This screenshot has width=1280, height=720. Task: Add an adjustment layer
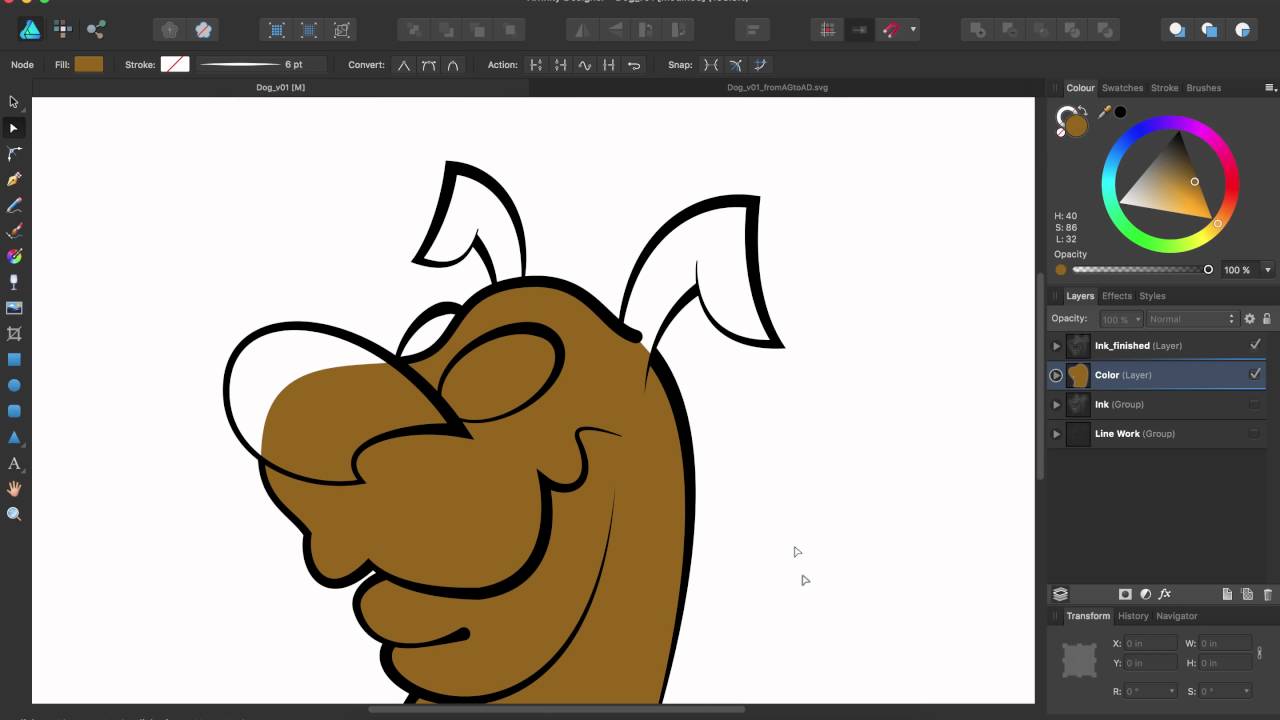(x=1145, y=594)
